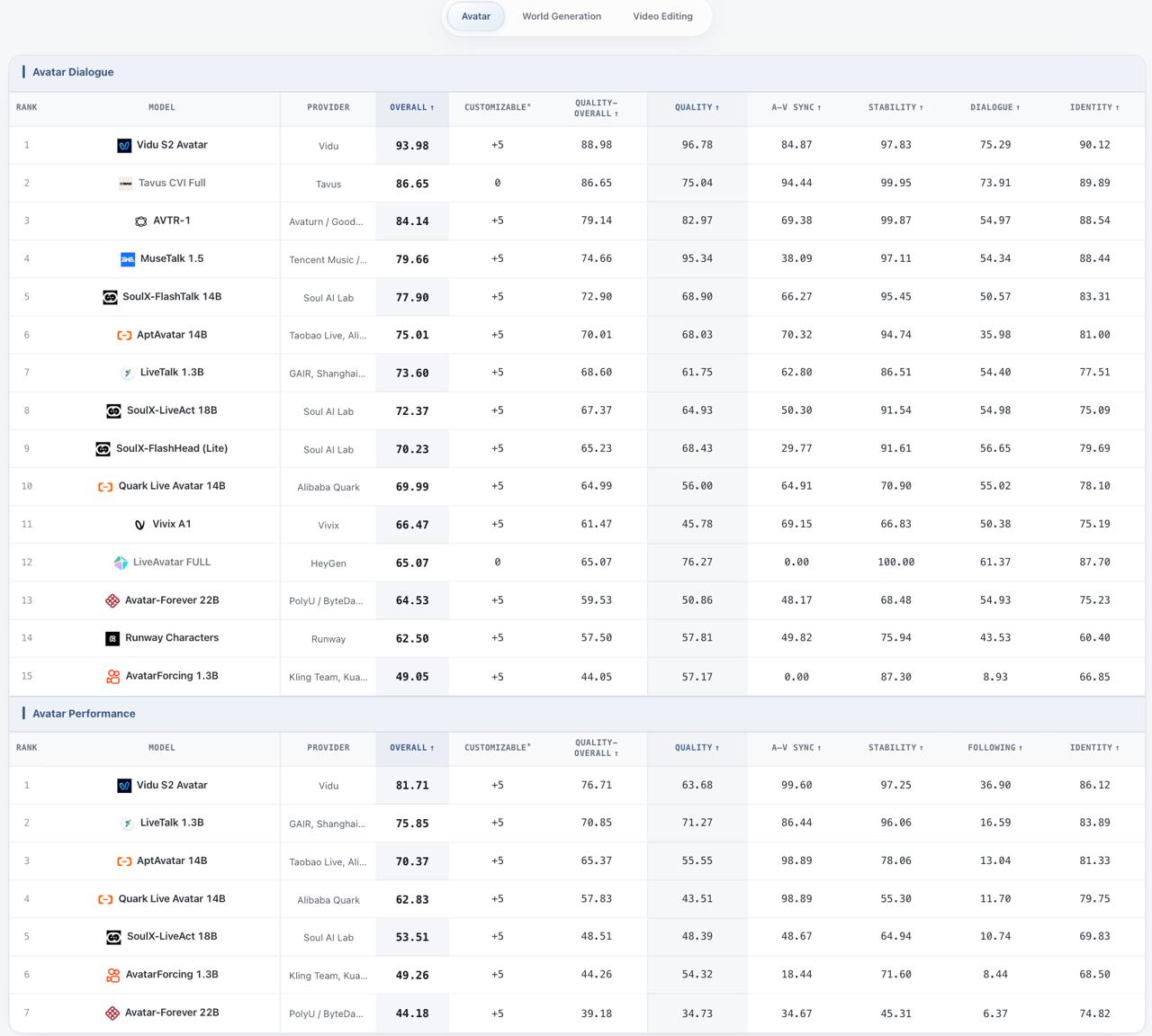Viewport: 1152px width, 1036px height.
Task: Click Vidu S2 Avatar logo in Avatar Dialogue table
Action: tap(124, 146)
